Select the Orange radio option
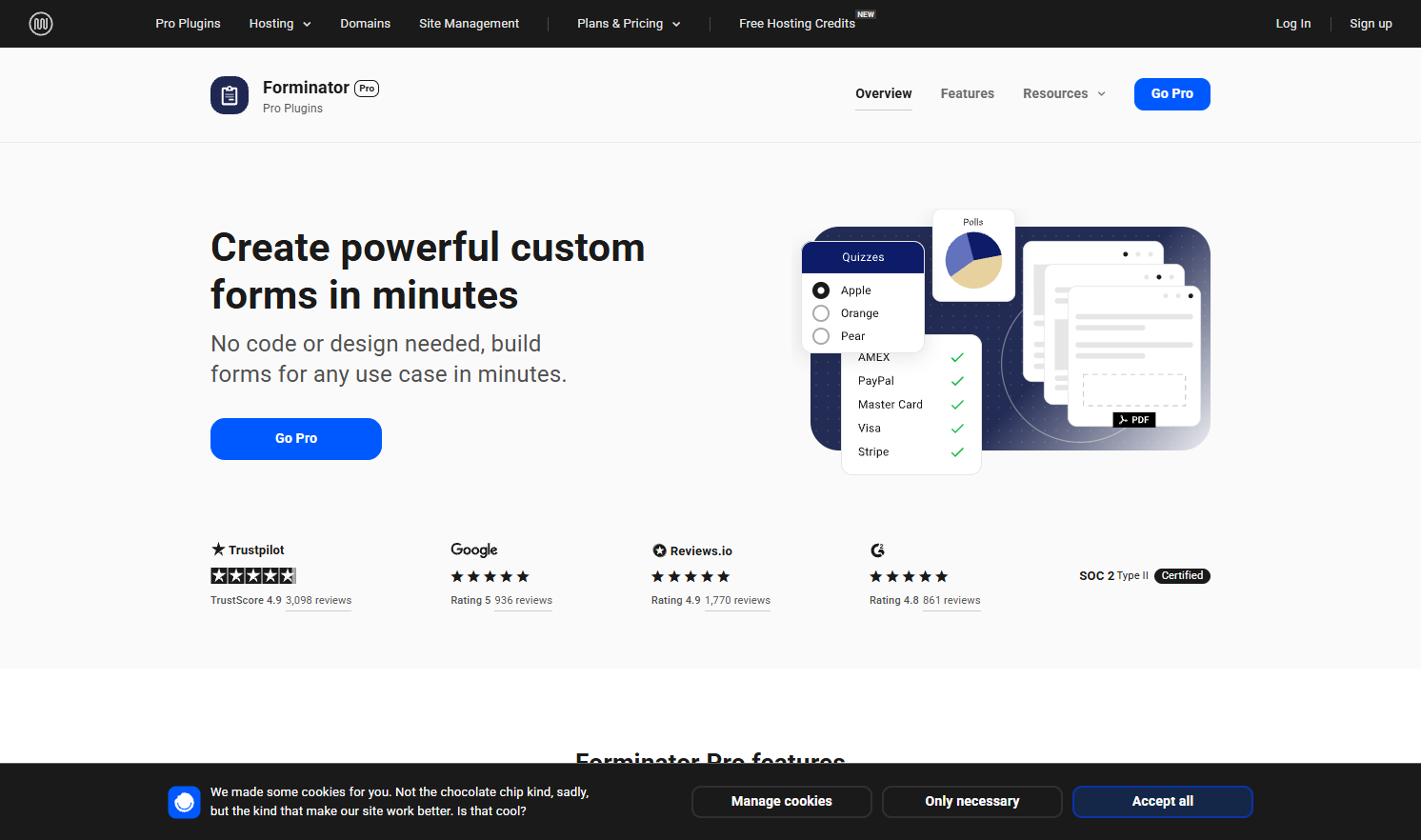This screenshot has width=1421, height=840. click(821, 313)
